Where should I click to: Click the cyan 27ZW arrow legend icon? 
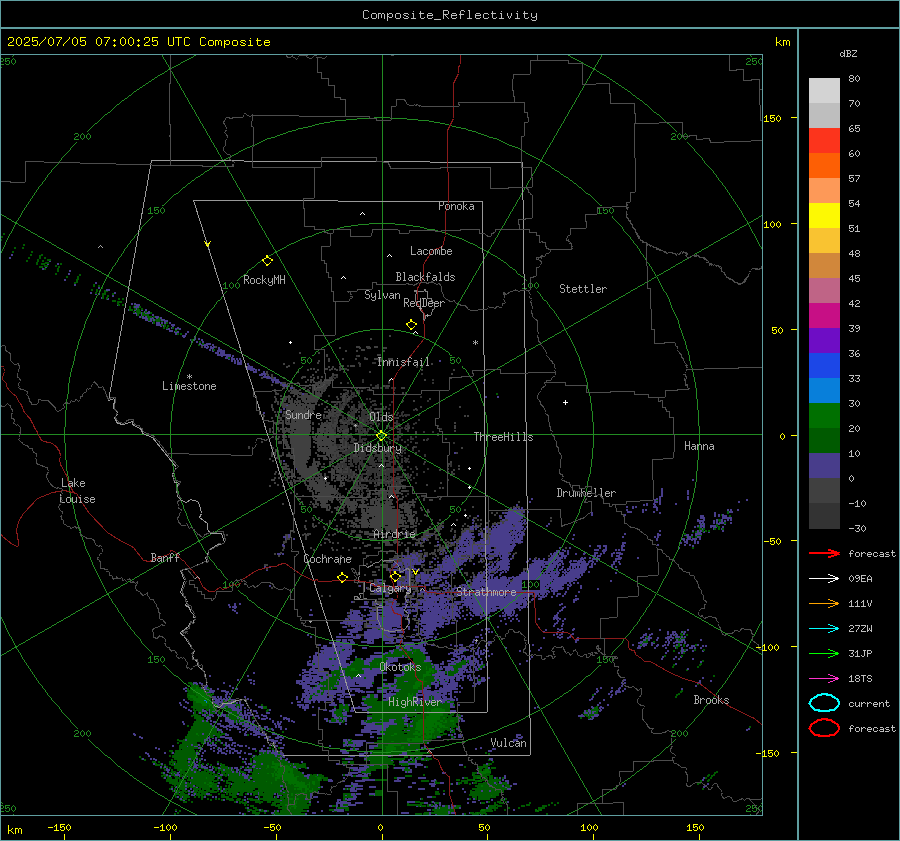[x=824, y=629]
